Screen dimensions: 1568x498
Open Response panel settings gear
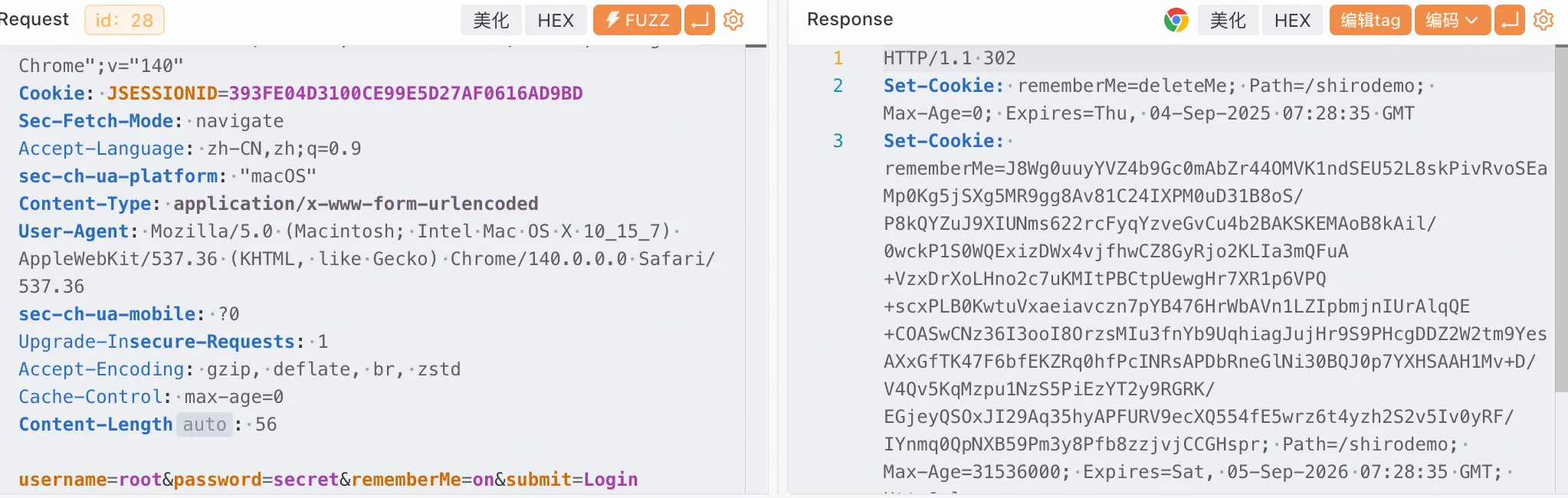[1543, 20]
